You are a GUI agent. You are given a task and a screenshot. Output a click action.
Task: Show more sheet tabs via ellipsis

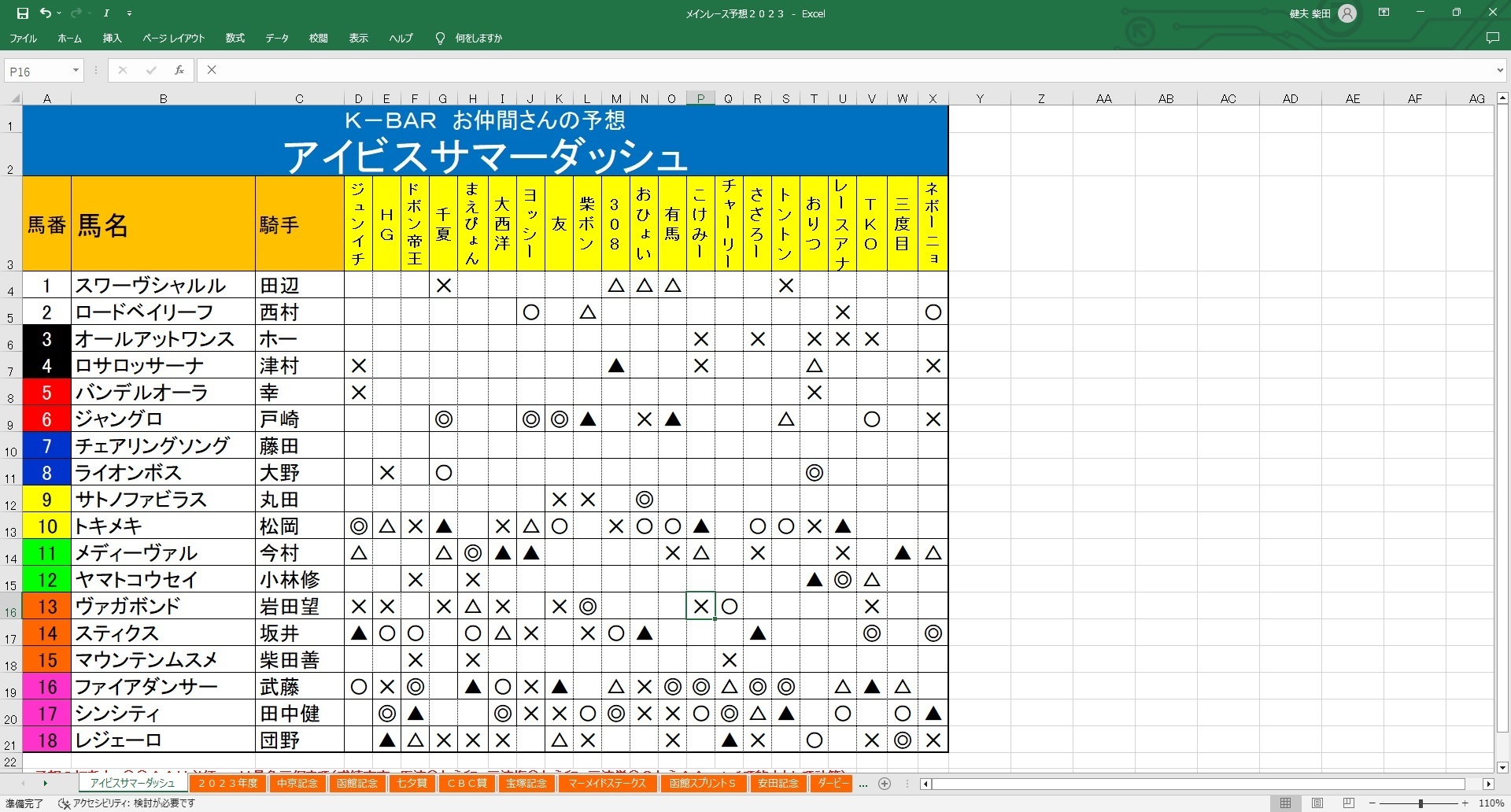coord(863,784)
